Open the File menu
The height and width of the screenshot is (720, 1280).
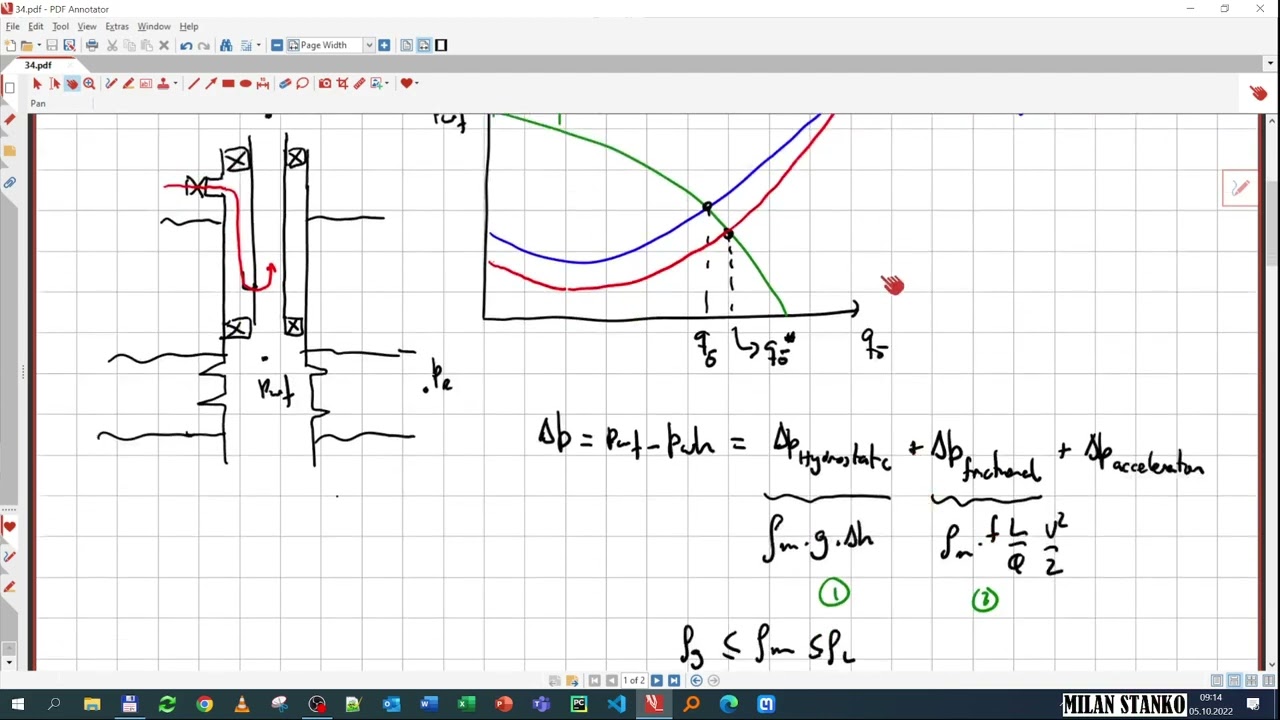click(x=12, y=26)
